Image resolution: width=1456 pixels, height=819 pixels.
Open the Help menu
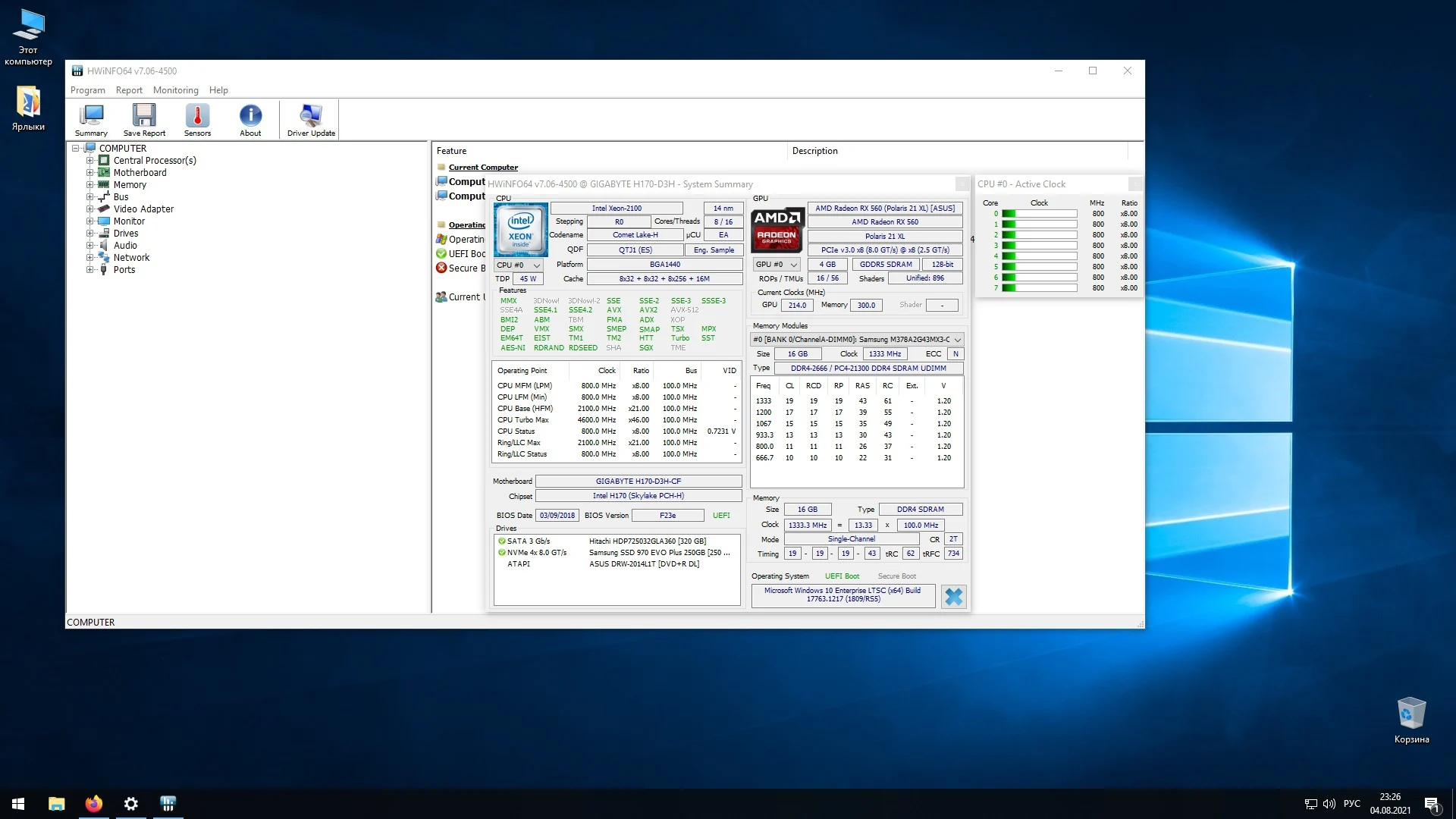click(x=218, y=90)
